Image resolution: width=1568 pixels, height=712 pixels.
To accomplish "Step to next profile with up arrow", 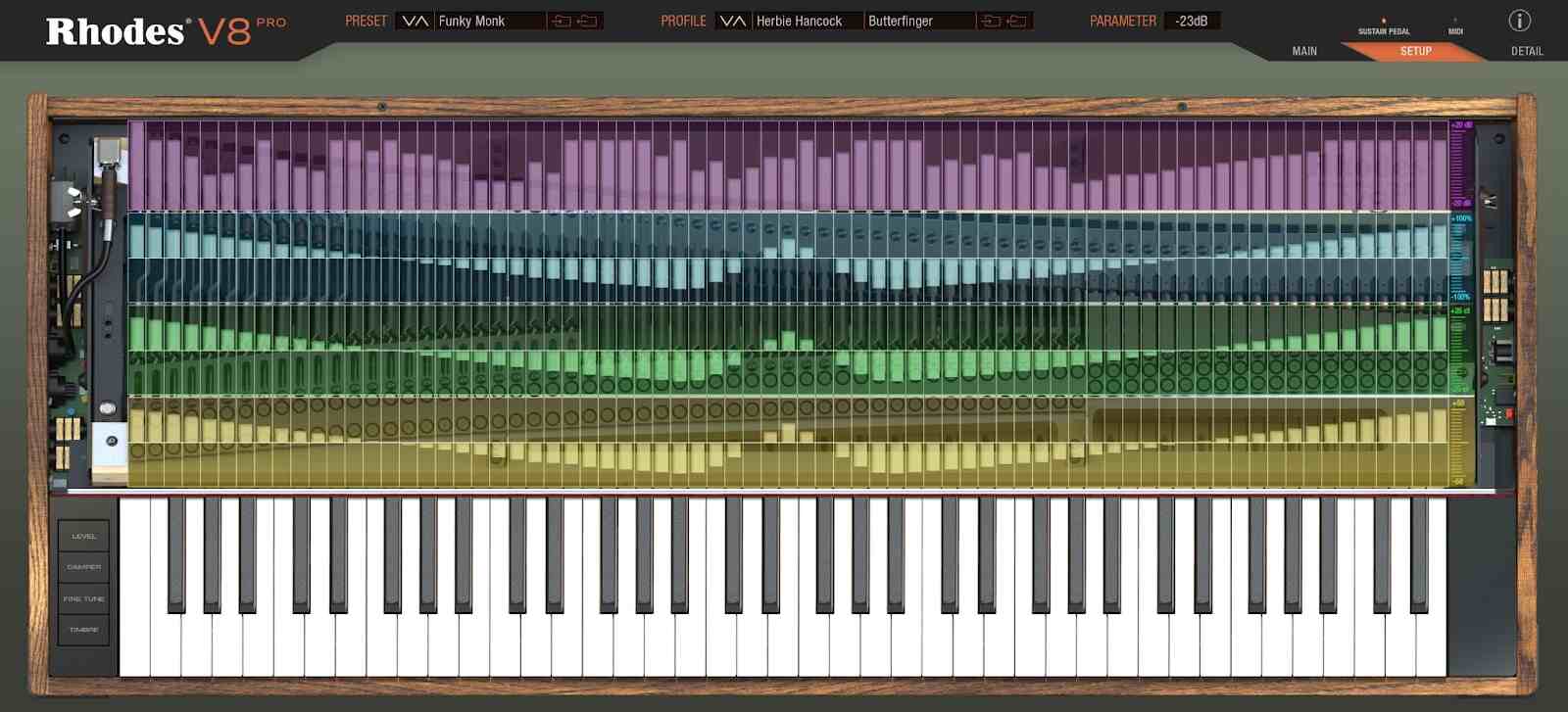I will pos(740,21).
